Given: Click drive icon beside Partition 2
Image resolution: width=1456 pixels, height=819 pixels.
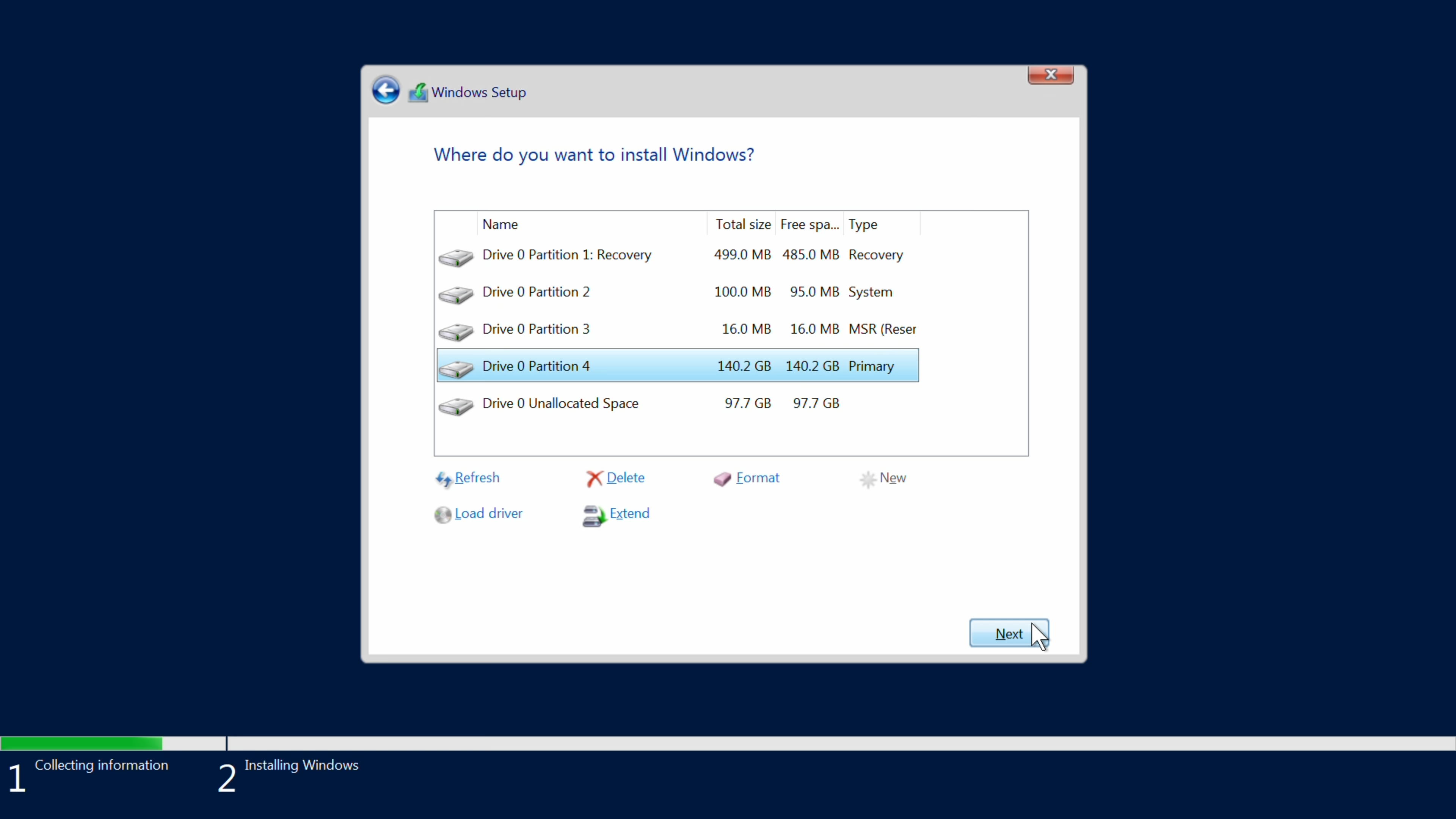Looking at the screenshot, I should (x=455, y=295).
